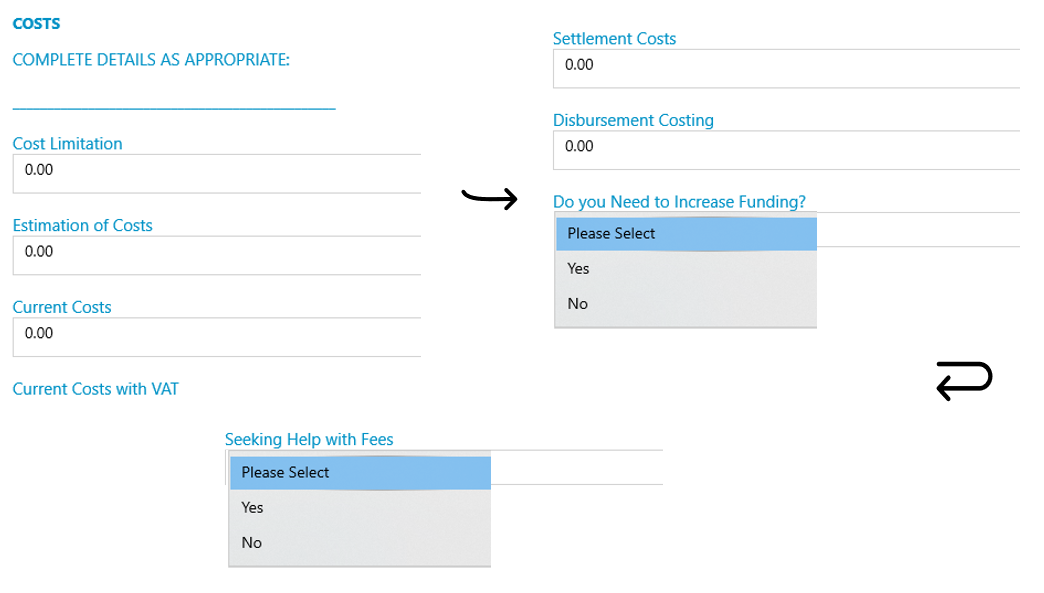This screenshot has height=593, width=1044.
Task: Choose Please Select under Seeking Help with Fees
Action: click(x=360, y=473)
